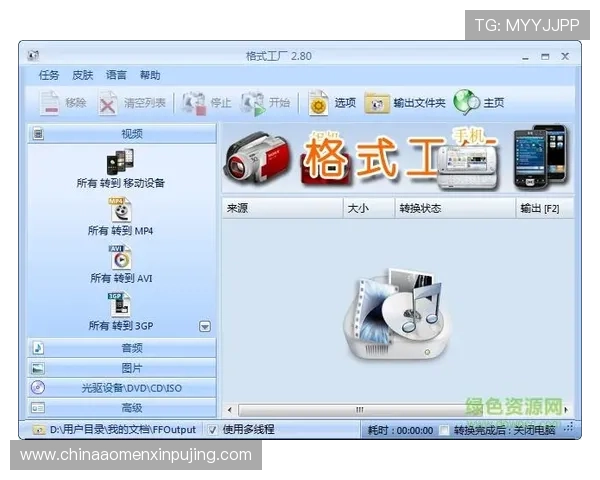Minimize the Format Factory window
600x480 pixels.
tap(526, 57)
